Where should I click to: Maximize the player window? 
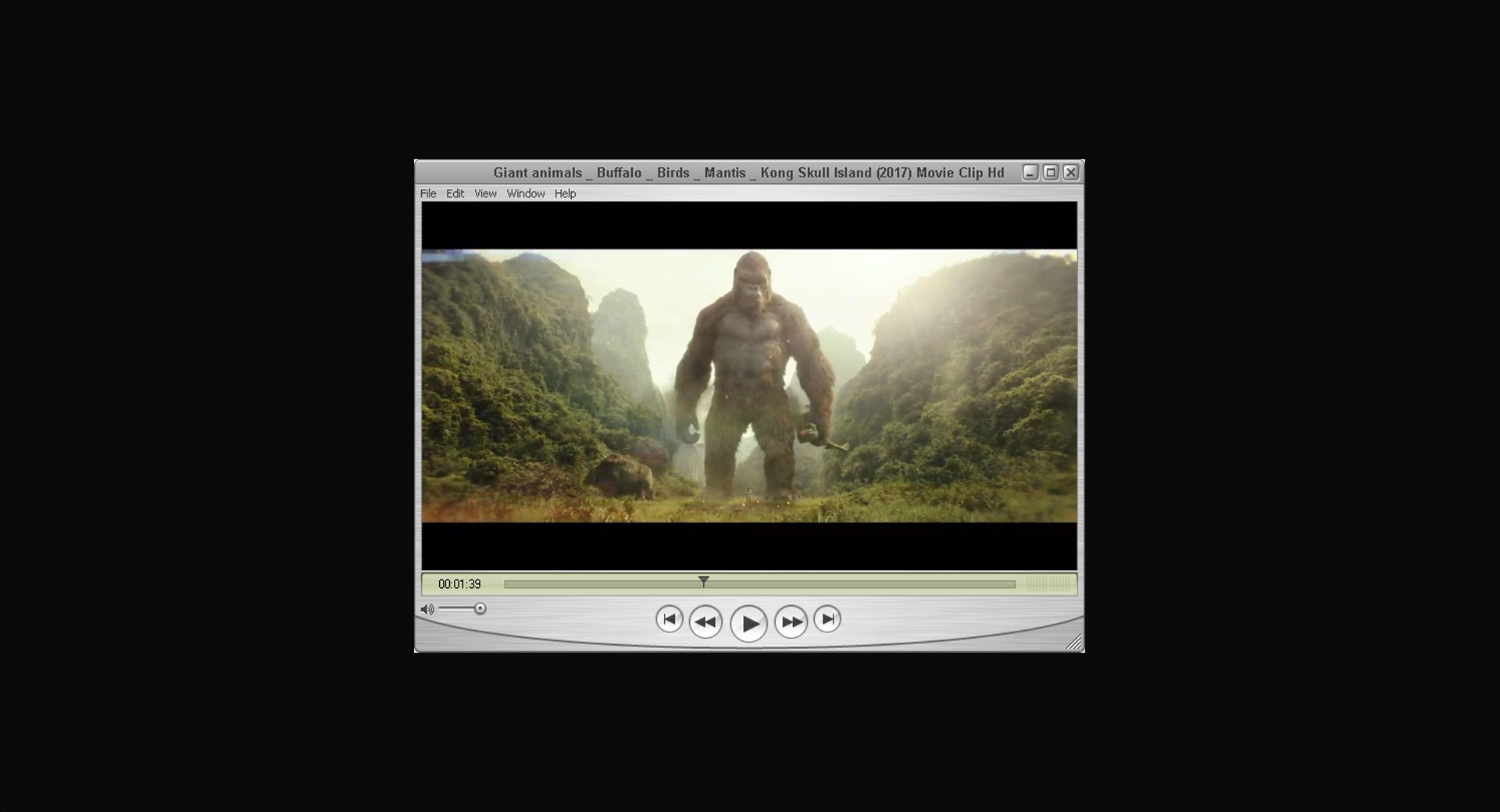tap(1052, 172)
